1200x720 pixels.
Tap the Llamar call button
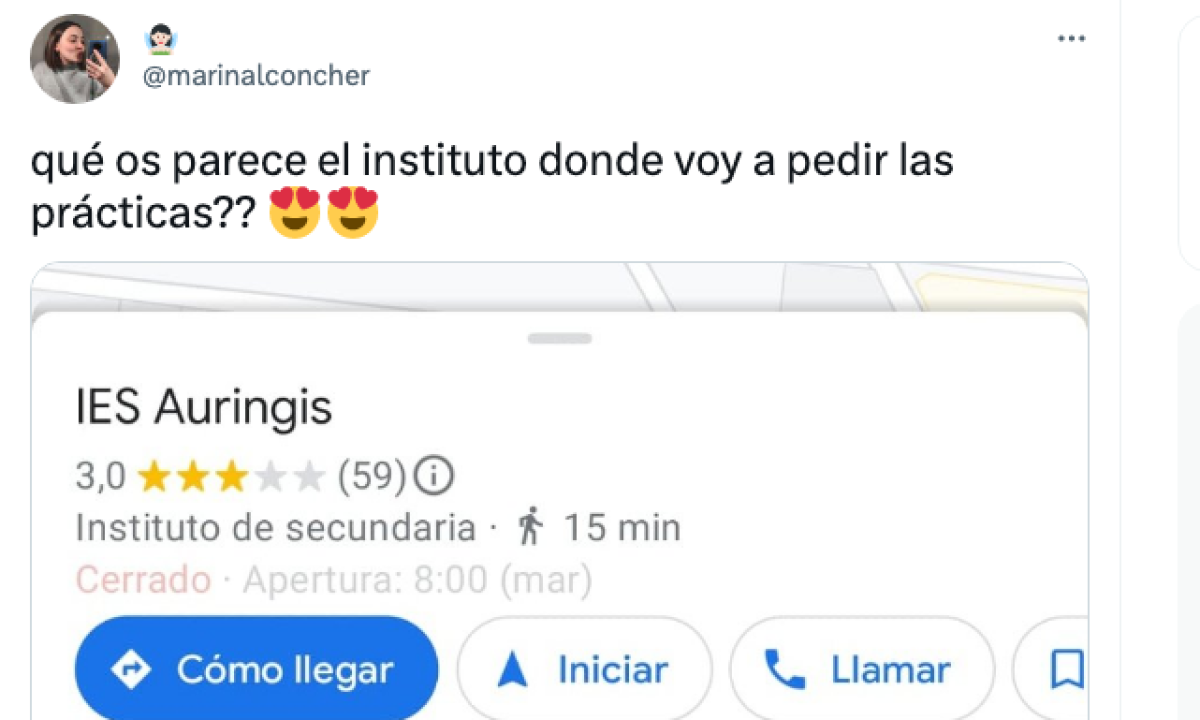point(863,668)
